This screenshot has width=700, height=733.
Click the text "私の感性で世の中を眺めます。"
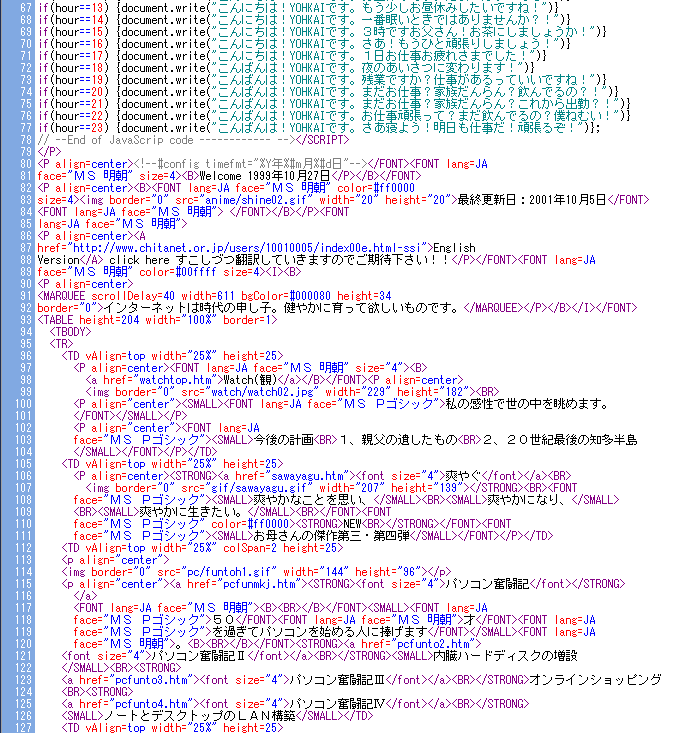click(x=526, y=404)
